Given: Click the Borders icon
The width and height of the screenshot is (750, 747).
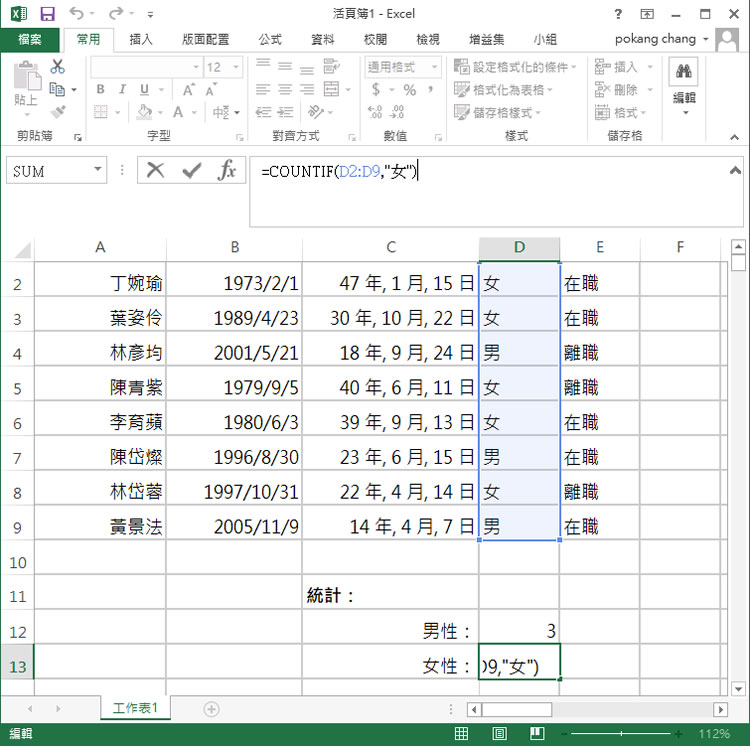Looking at the screenshot, I should tap(100, 112).
